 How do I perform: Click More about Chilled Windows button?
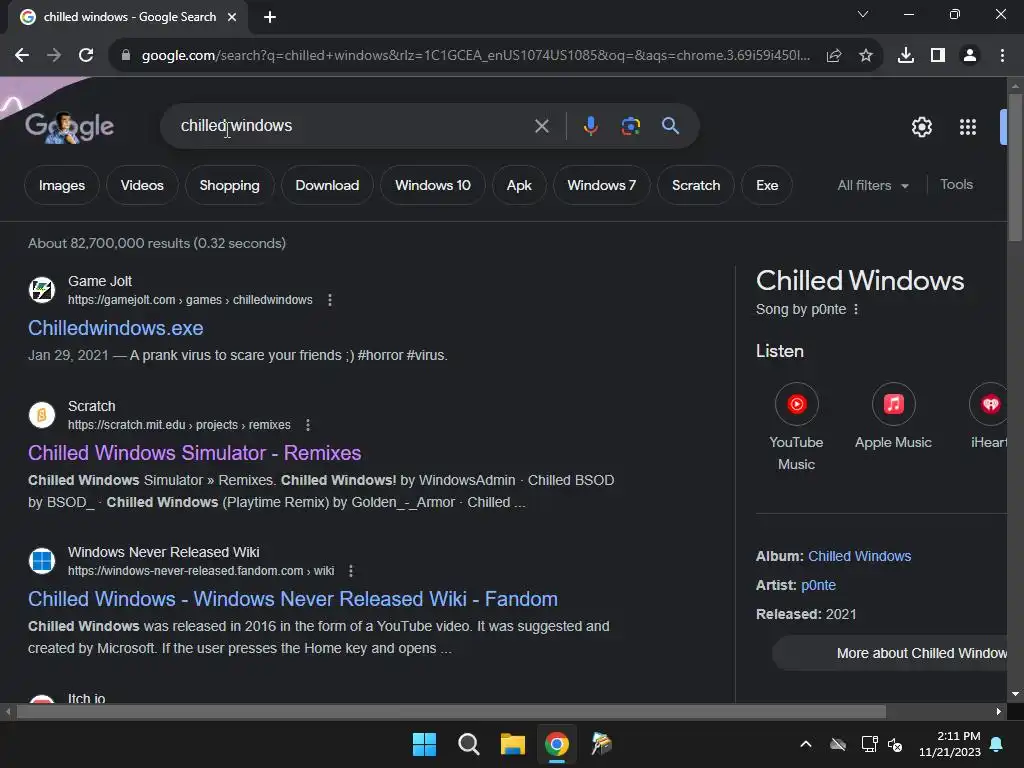click(x=890, y=653)
